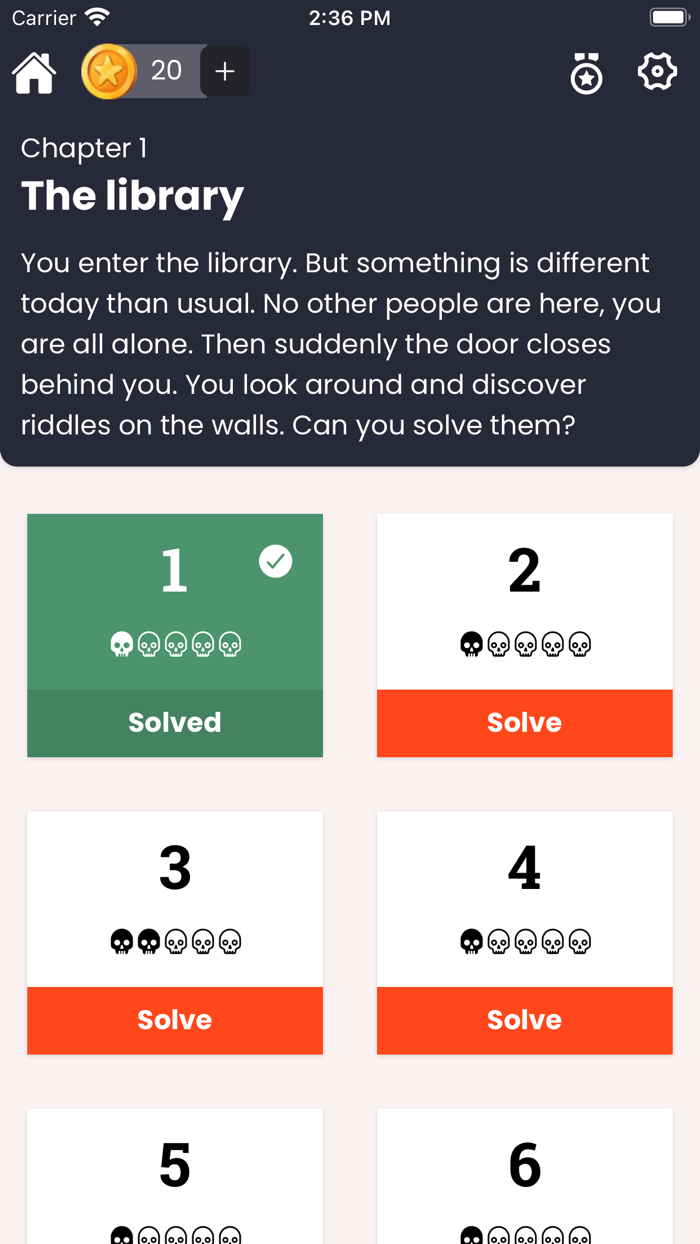Tap the first skull on riddle 2
Viewport: 700px width, 1244px height.
tap(471, 644)
